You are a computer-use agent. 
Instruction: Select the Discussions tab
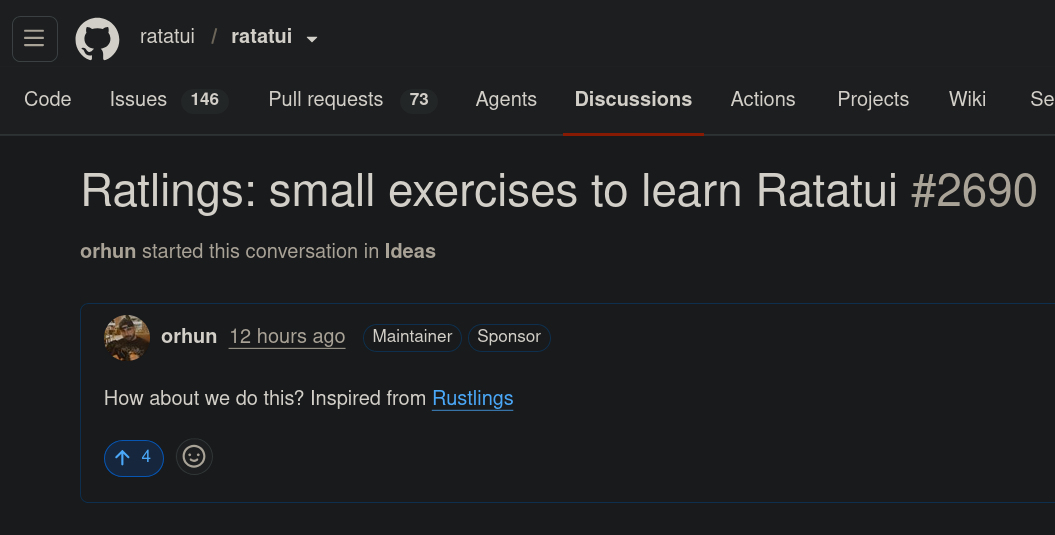633,99
